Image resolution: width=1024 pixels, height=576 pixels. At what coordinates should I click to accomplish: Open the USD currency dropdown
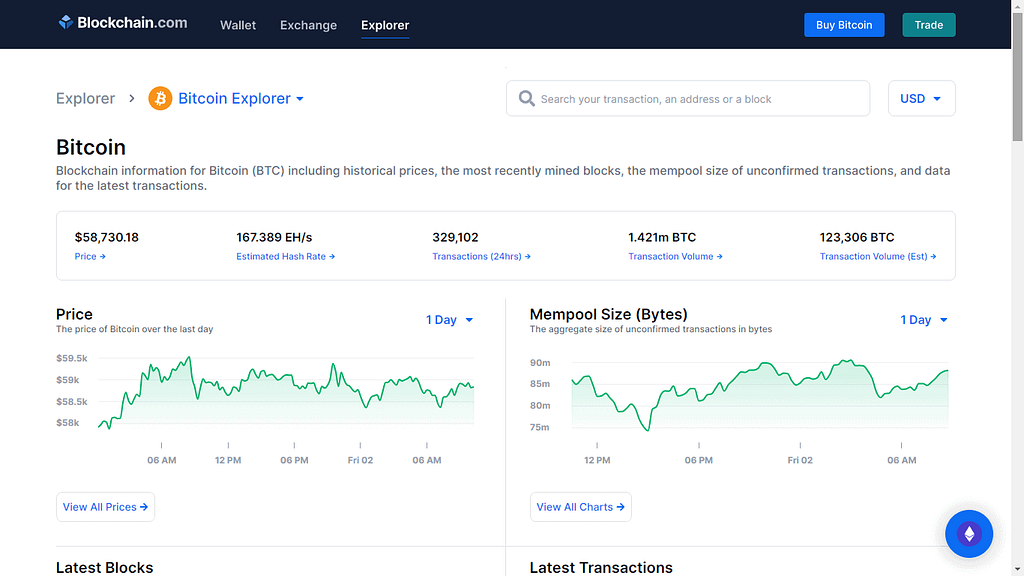(x=921, y=99)
